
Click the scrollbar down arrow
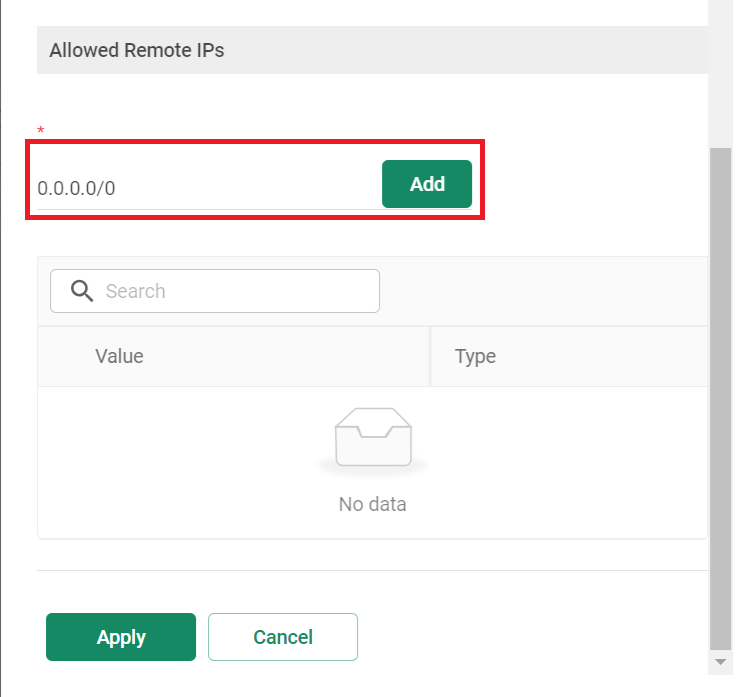720,662
